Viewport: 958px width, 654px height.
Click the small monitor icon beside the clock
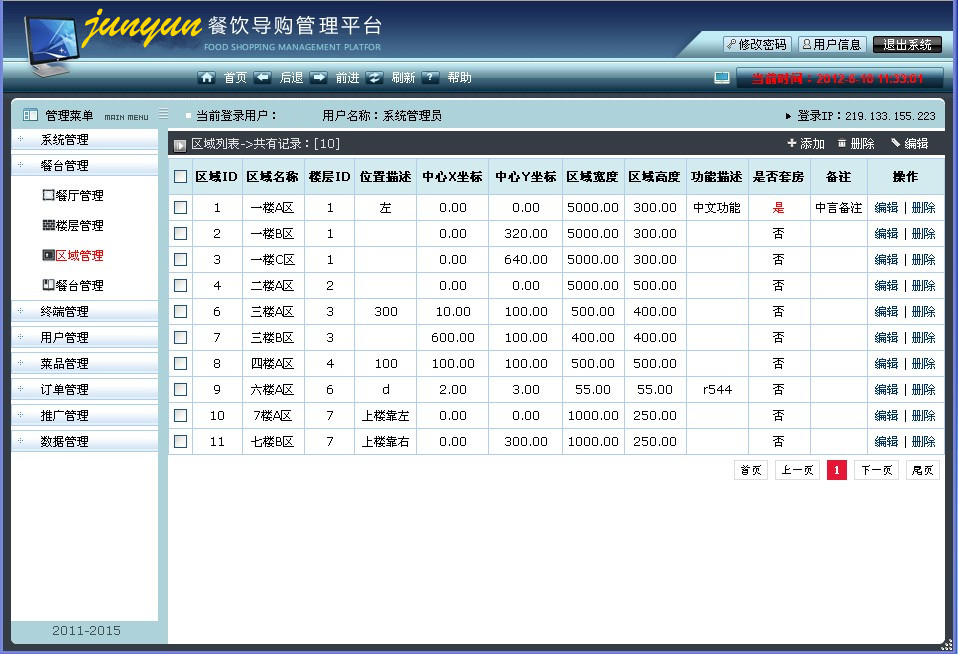[x=722, y=78]
